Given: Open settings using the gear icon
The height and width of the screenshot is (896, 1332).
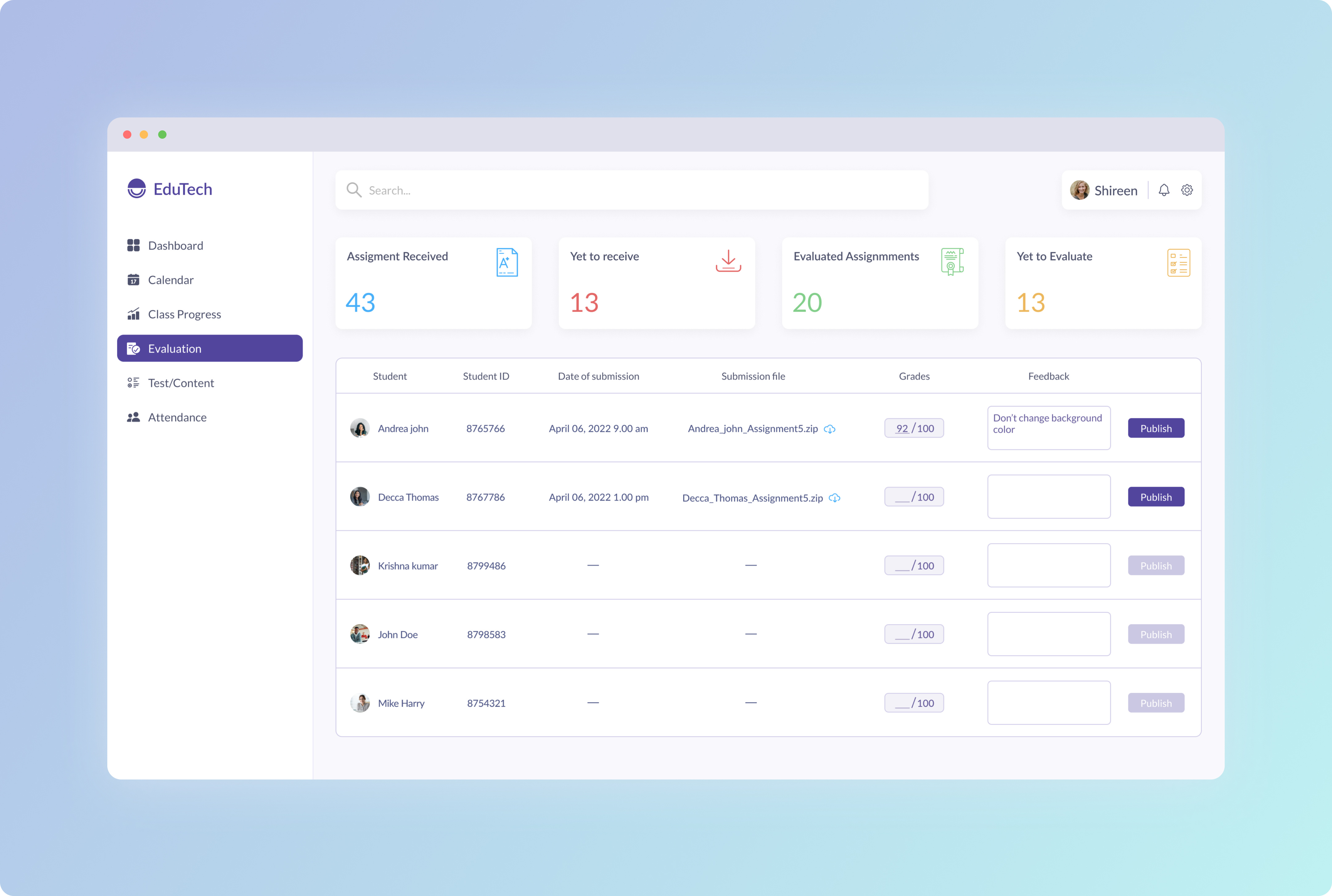Looking at the screenshot, I should (1187, 190).
